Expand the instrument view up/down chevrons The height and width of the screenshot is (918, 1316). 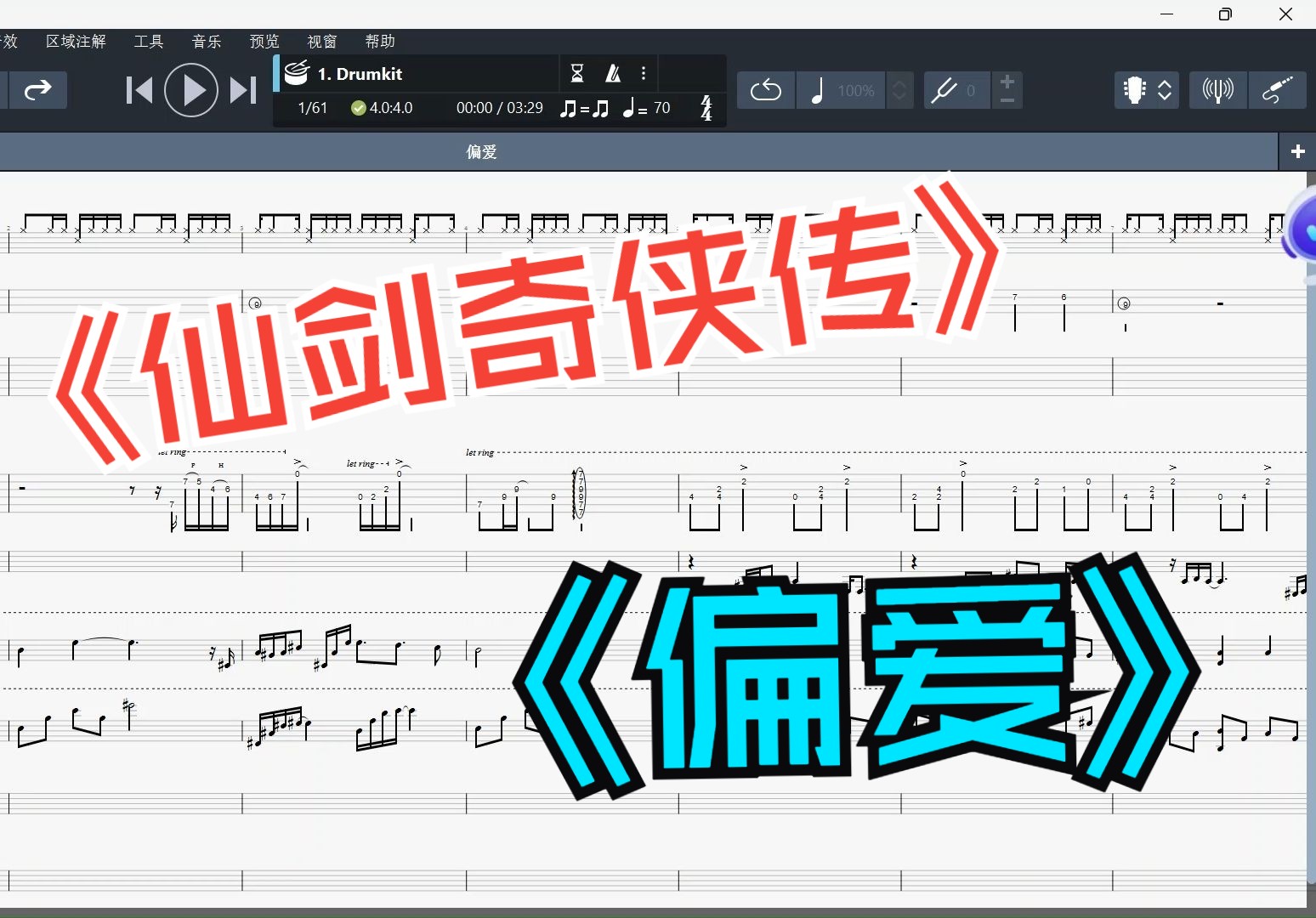pos(1166,90)
